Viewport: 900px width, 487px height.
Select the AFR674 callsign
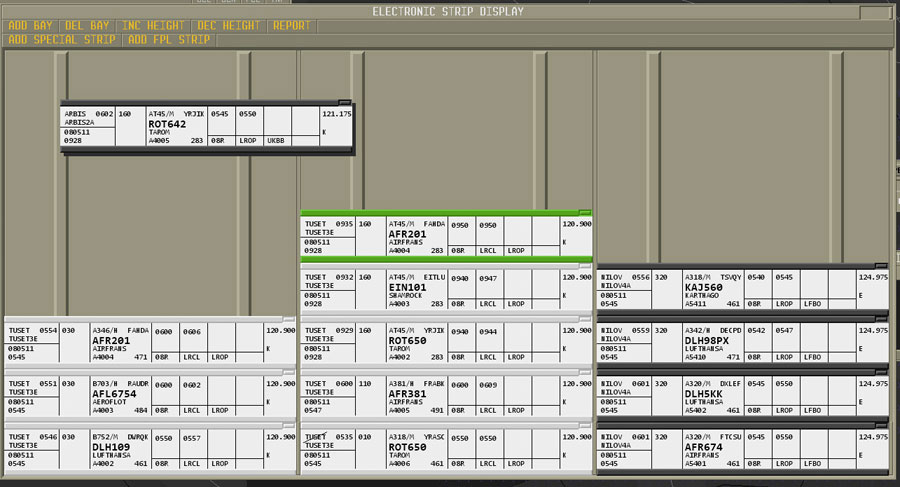coord(704,447)
